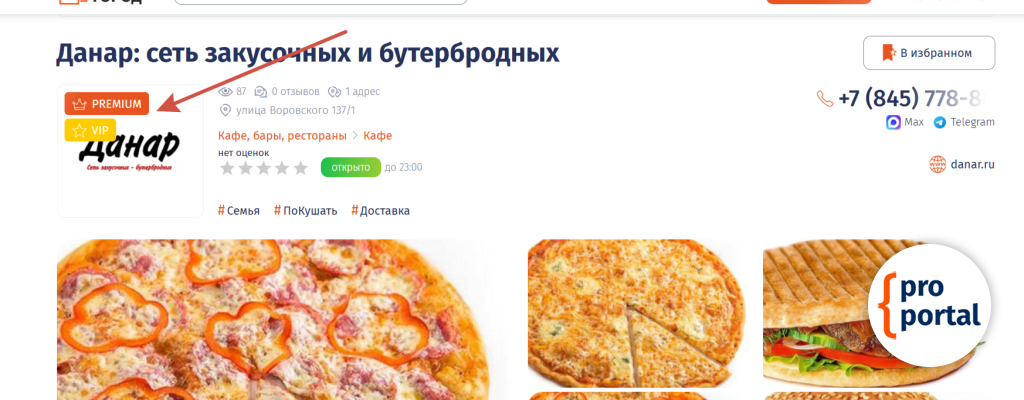Viewport: 1024px width, 400px height.
Task: Click the location pin icon by address
Action: click(225, 110)
